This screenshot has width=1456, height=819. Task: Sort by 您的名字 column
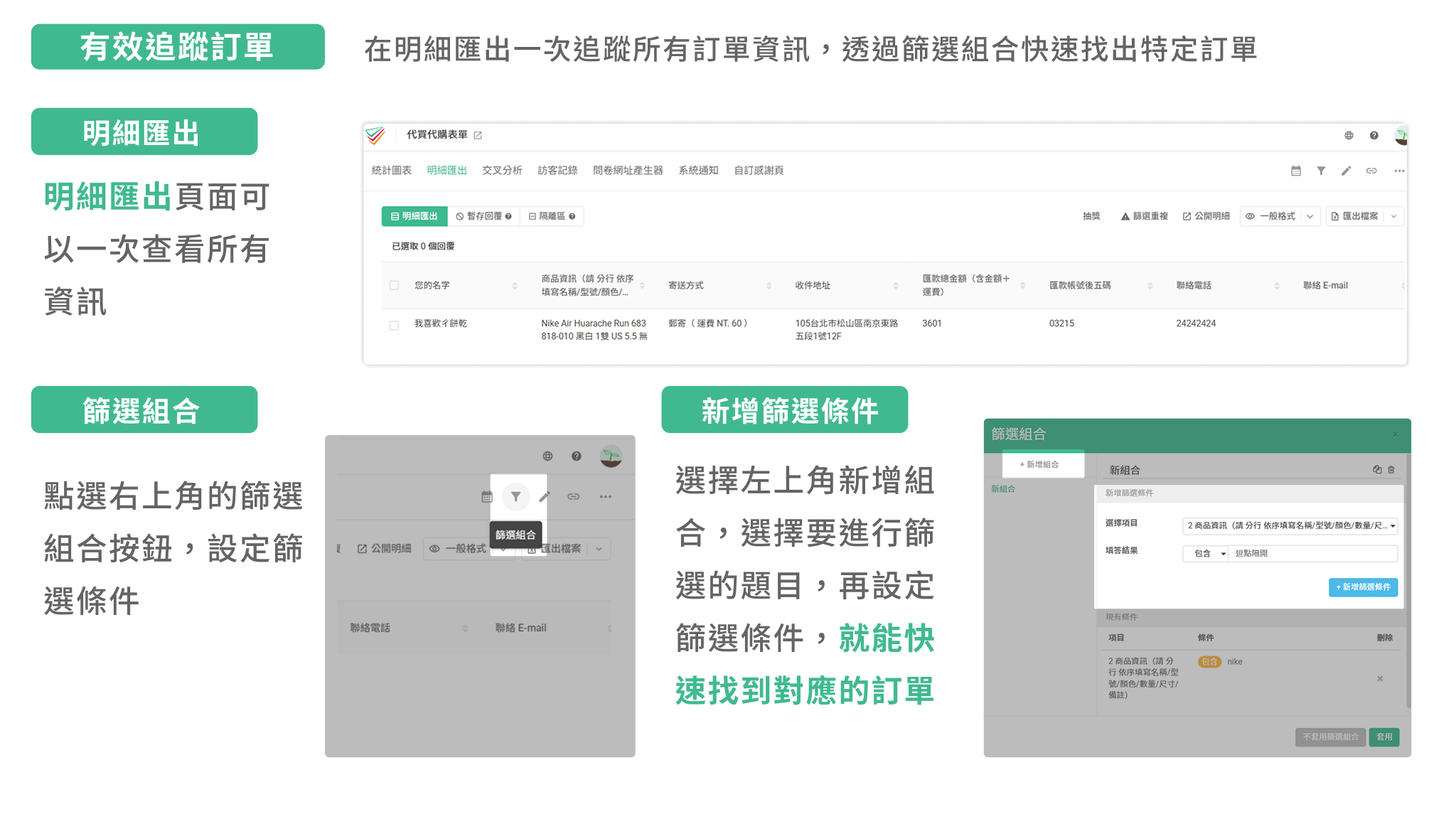coord(515,286)
